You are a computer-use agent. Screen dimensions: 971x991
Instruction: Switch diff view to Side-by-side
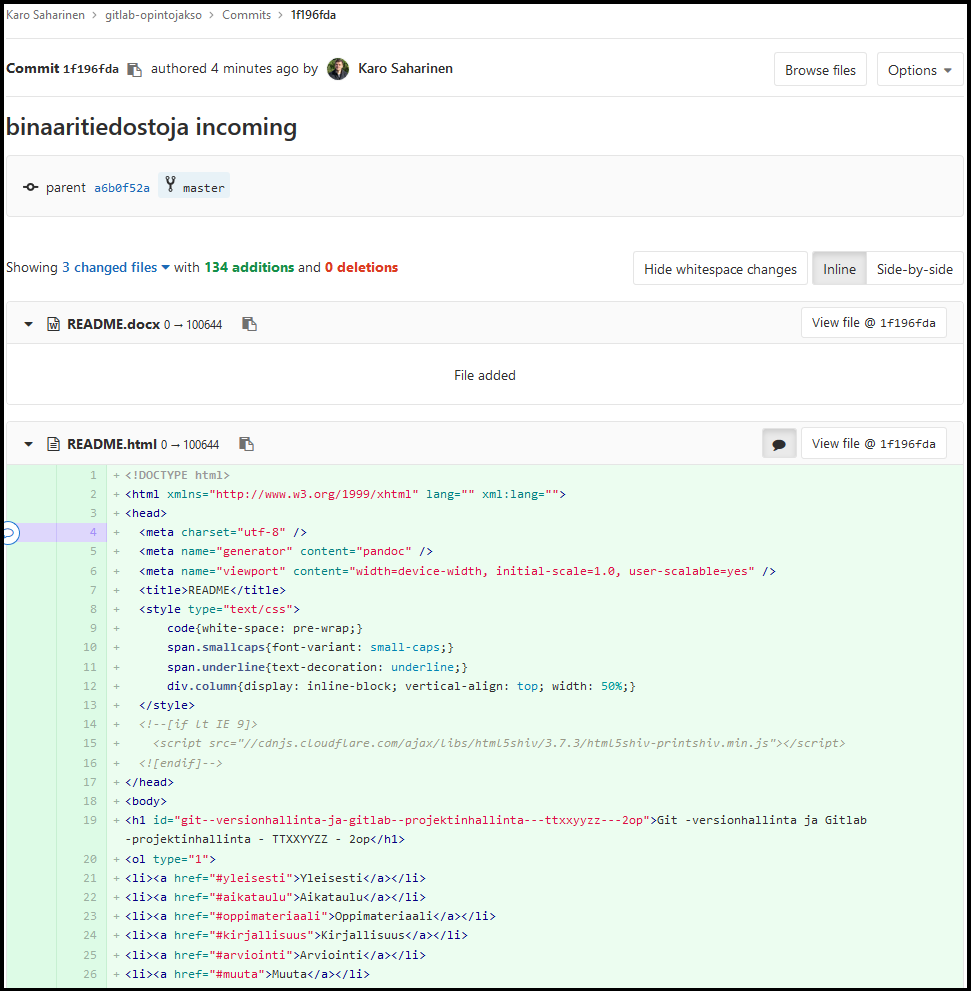tap(914, 269)
